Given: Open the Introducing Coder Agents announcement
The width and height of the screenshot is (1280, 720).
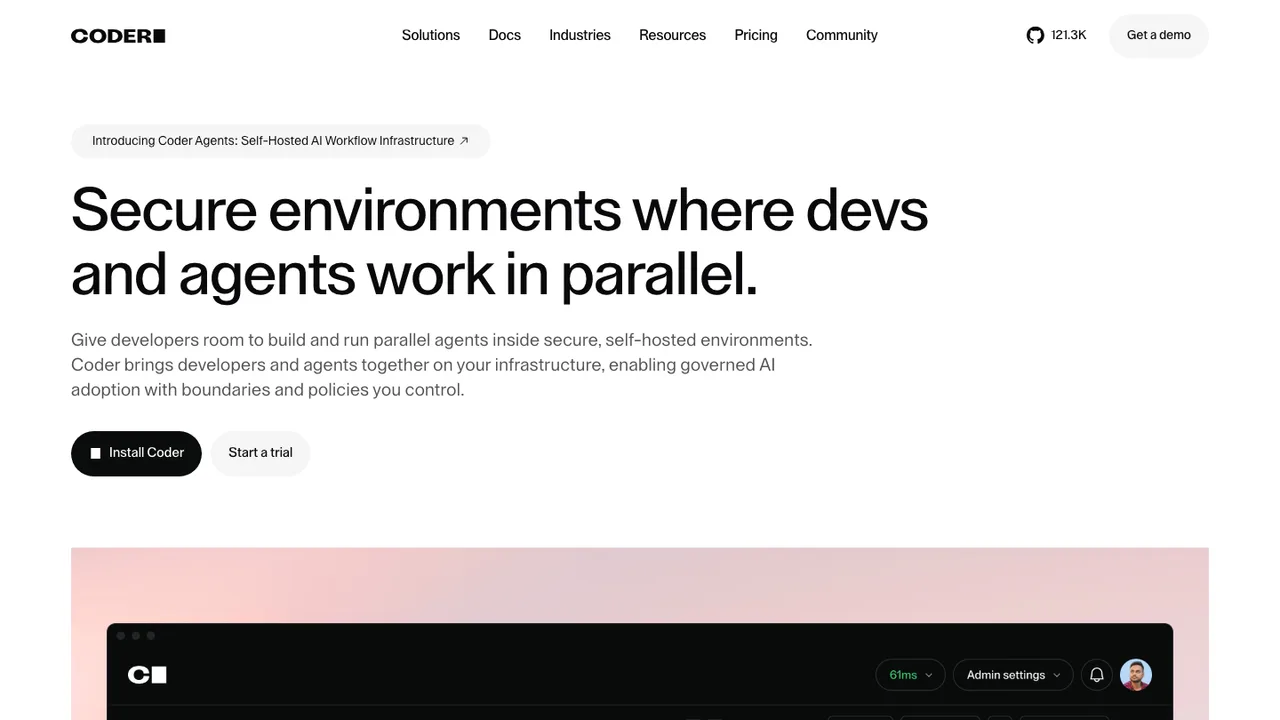Looking at the screenshot, I should pos(280,141).
